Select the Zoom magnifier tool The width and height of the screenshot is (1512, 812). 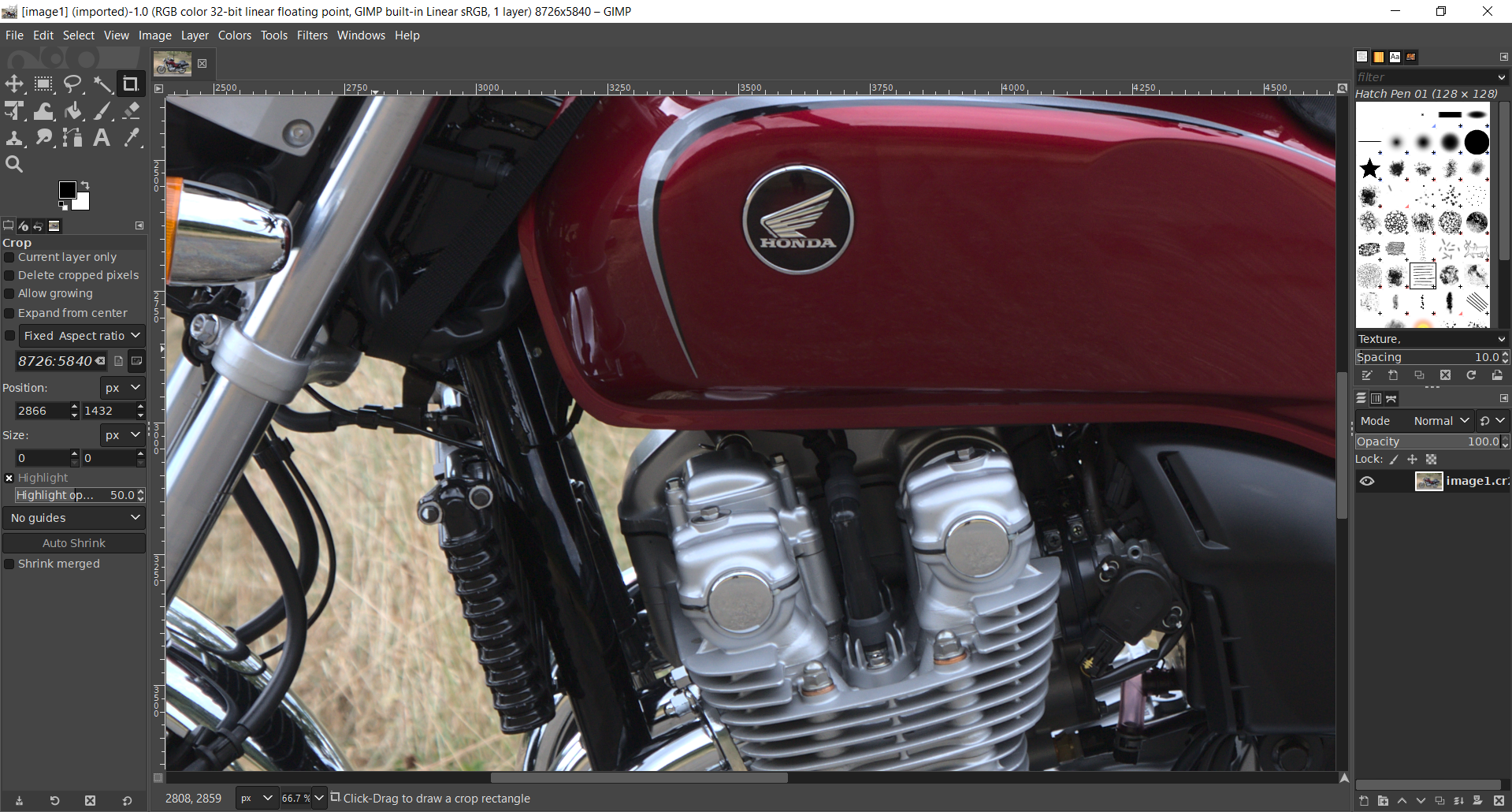point(14,164)
